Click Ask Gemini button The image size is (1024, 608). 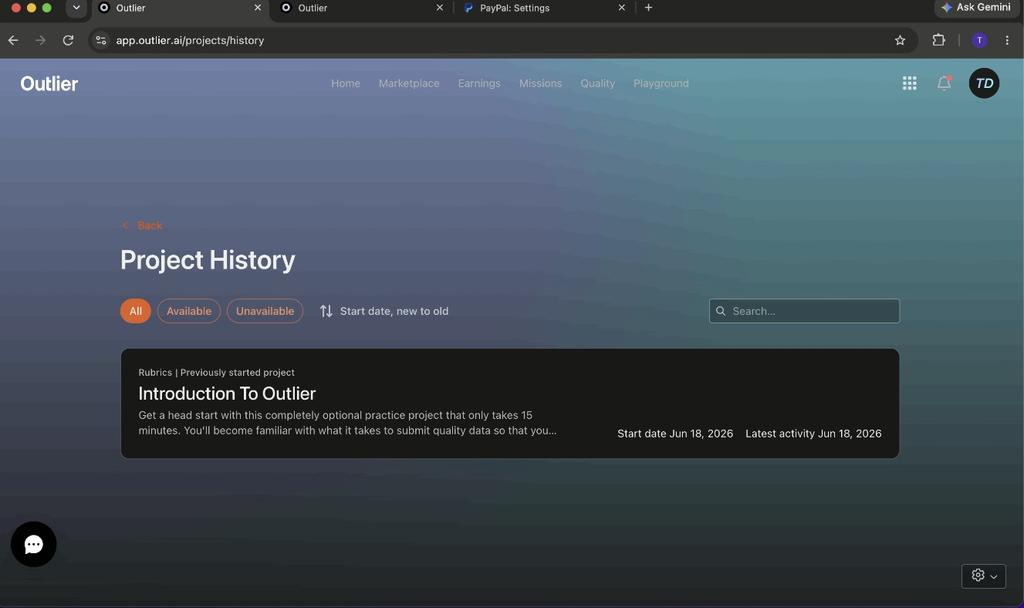tap(976, 7)
